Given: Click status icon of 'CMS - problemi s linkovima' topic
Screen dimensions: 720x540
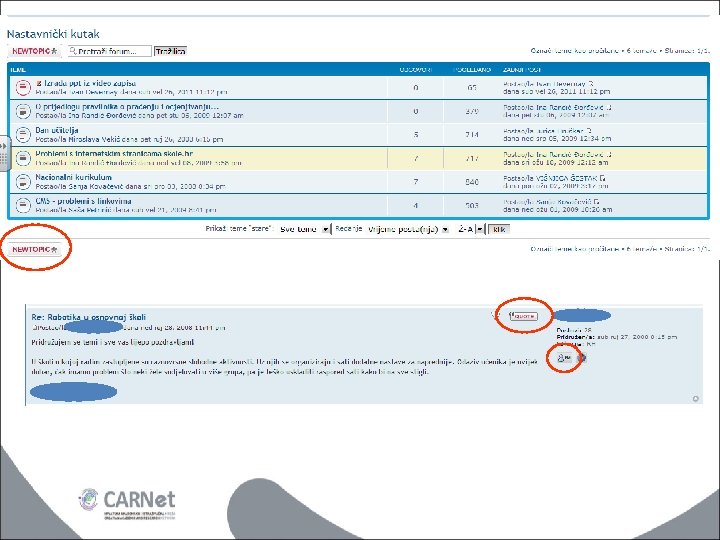Looking at the screenshot, I should [22, 205].
